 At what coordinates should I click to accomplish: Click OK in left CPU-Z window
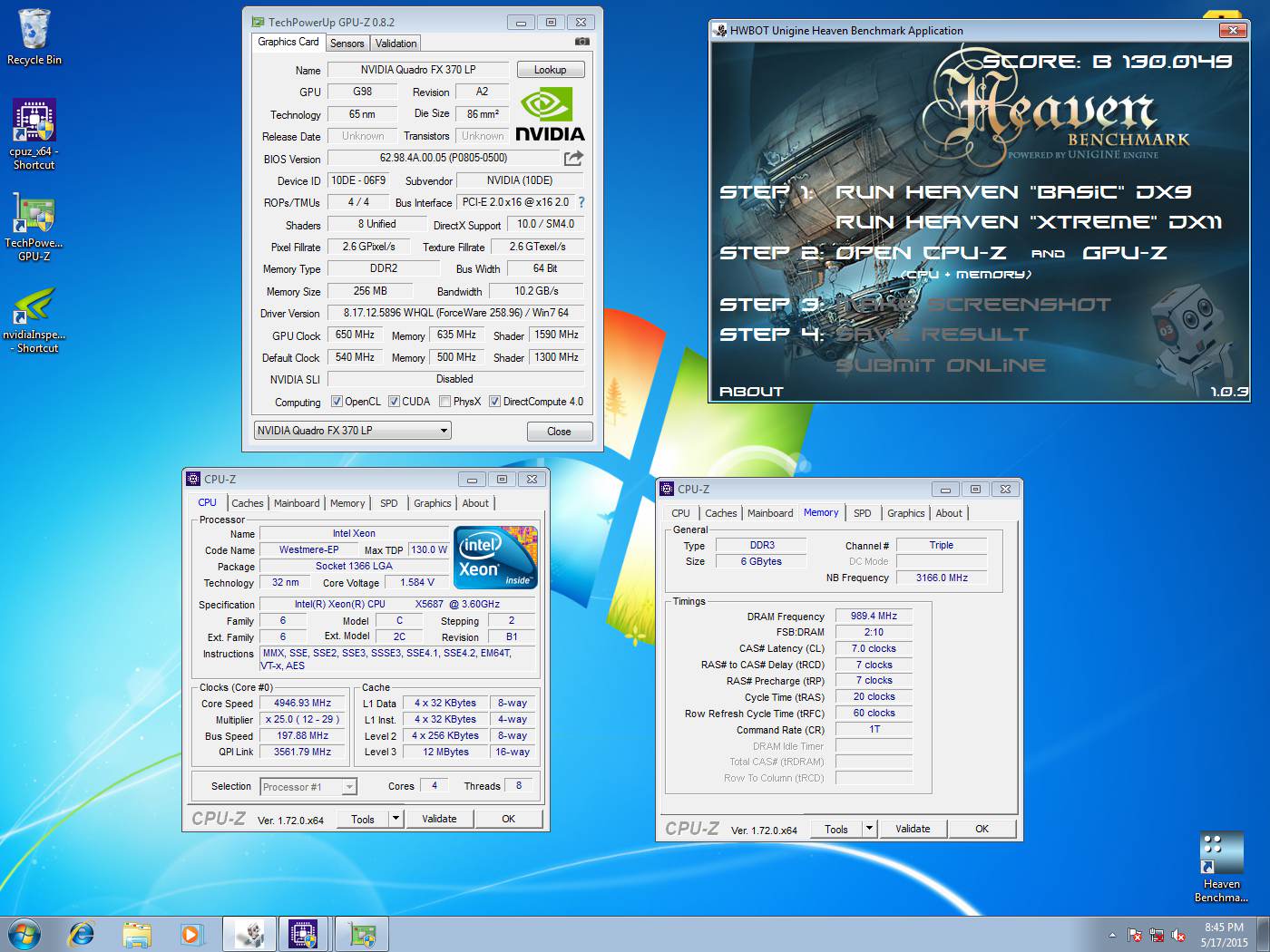coord(508,819)
